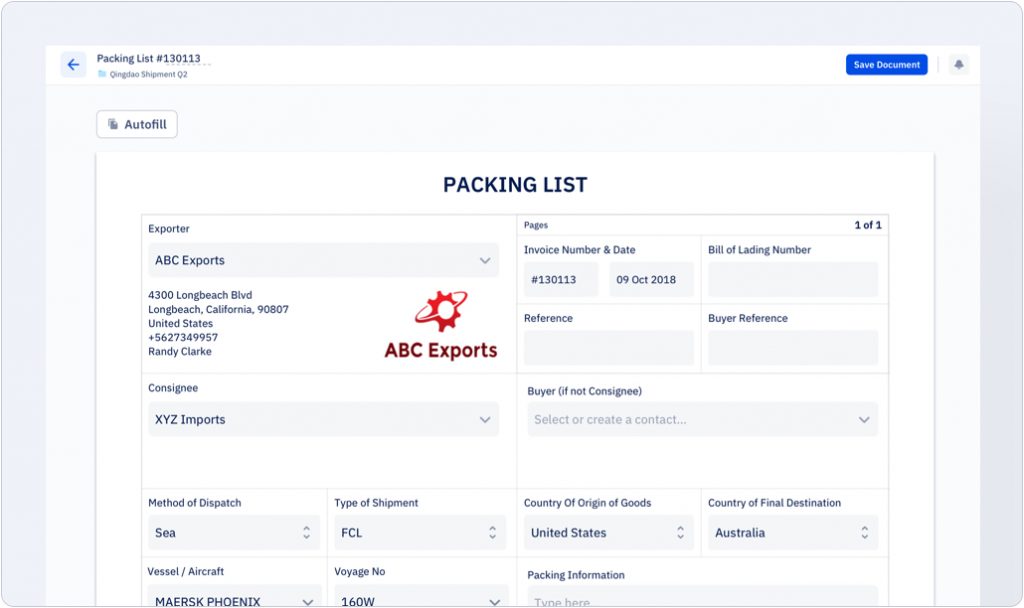The height and width of the screenshot is (608, 1024).
Task: Click the Reference input field
Action: point(609,347)
